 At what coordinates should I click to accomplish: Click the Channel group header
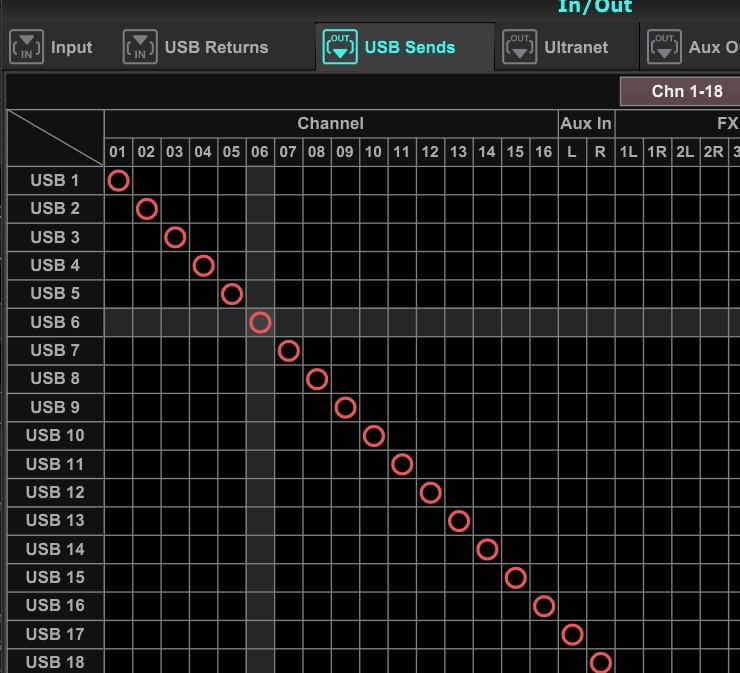[331, 124]
